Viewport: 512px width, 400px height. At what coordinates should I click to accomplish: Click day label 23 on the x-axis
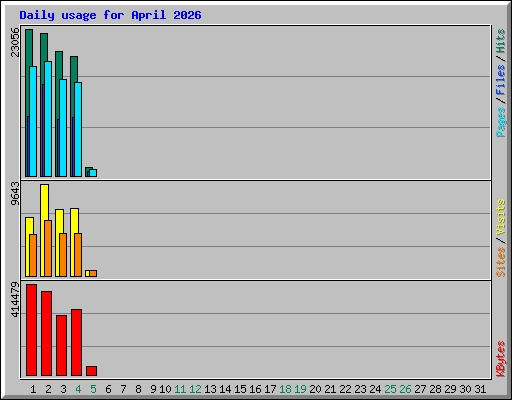coord(360,389)
